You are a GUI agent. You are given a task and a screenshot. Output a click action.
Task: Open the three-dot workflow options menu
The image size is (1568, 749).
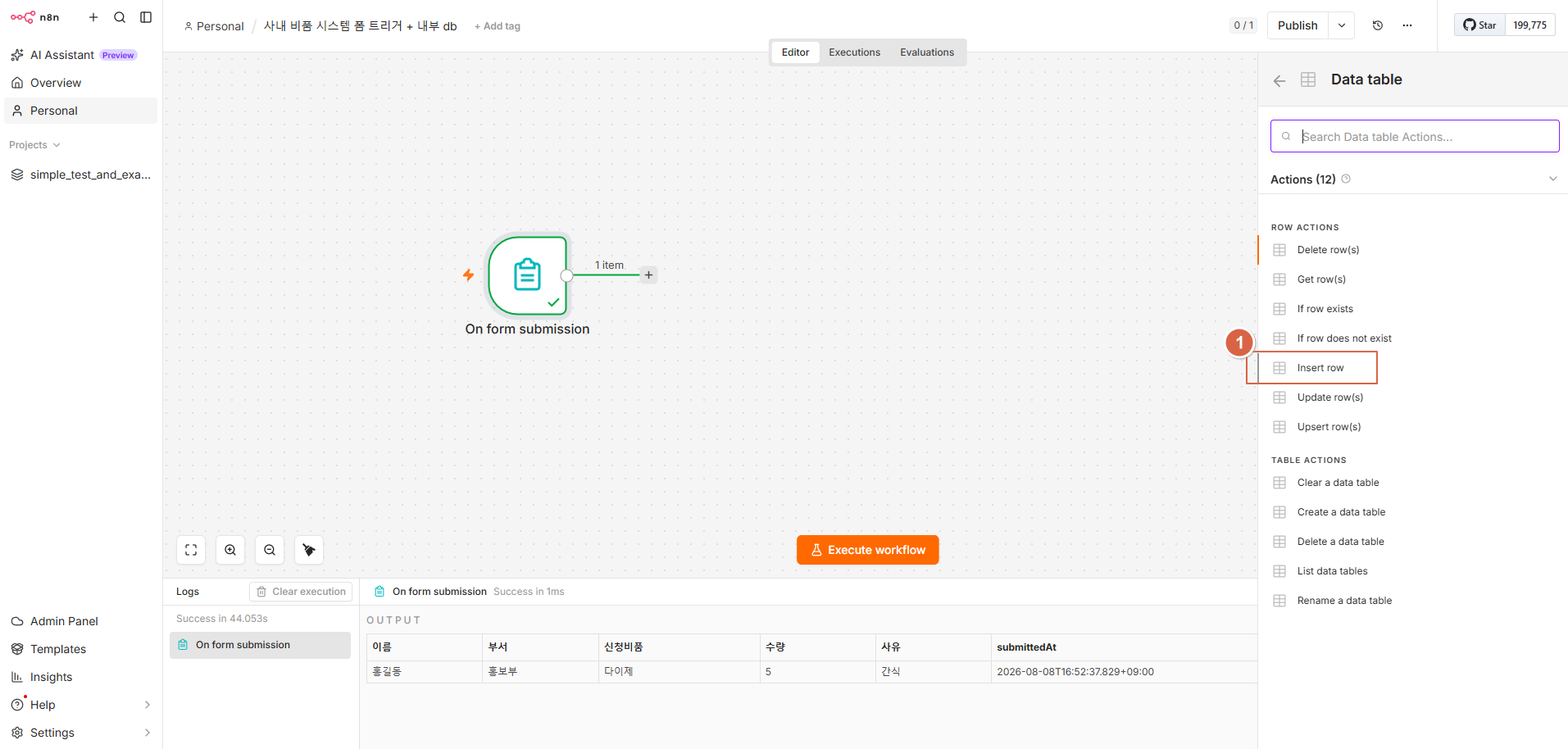(1407, 25)
